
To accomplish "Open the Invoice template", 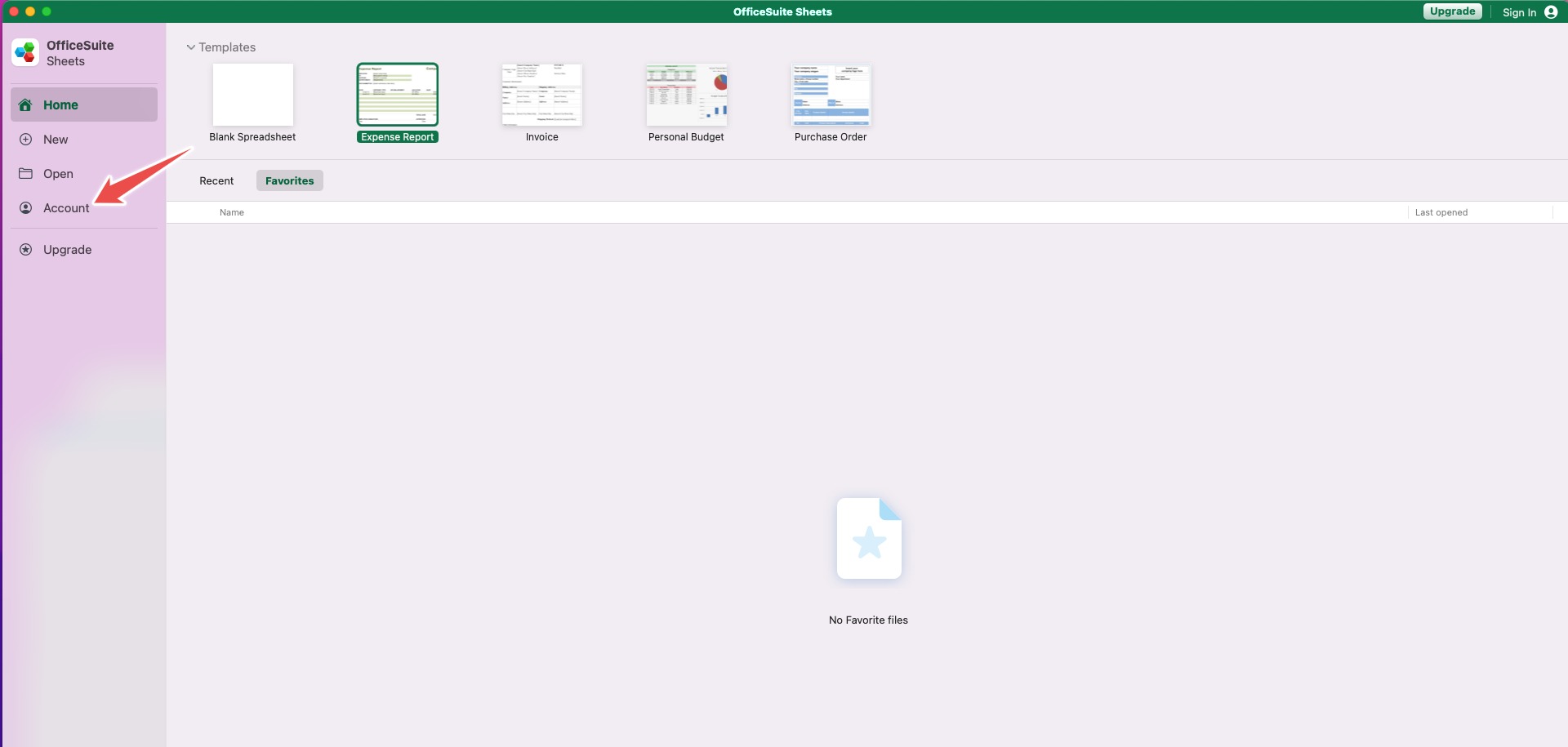I will (541, 95).
